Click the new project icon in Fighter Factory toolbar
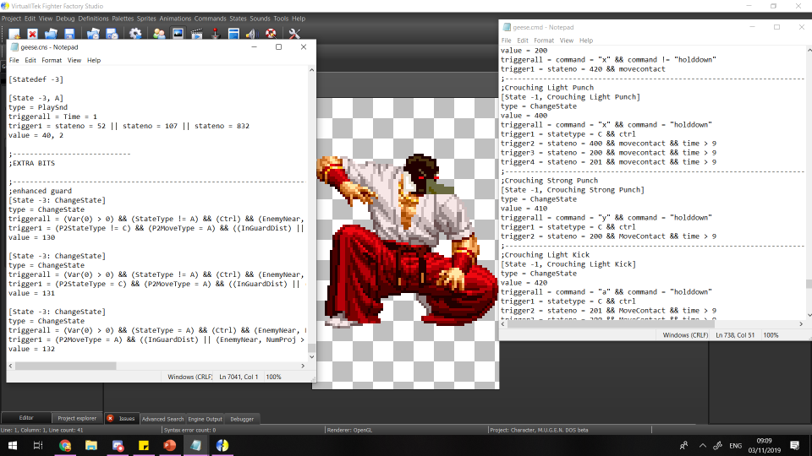The width and height of the screenshot is (812, 456). pyautogui.click(x=14, y=34)
